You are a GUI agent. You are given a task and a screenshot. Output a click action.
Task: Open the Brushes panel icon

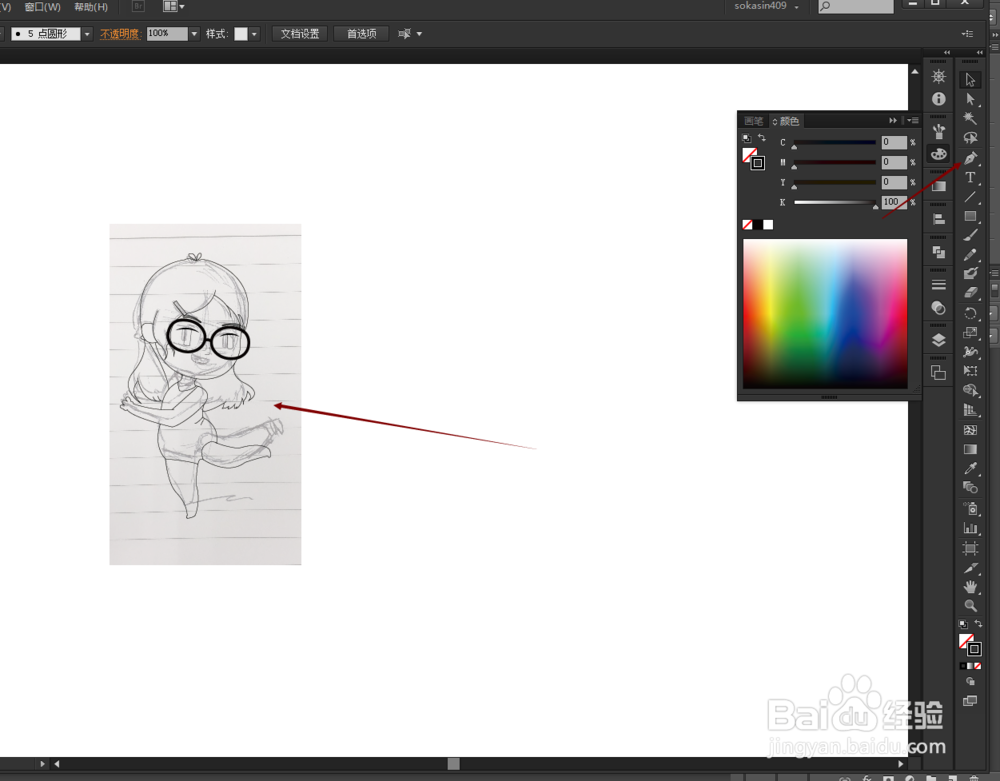click(938, 131)
